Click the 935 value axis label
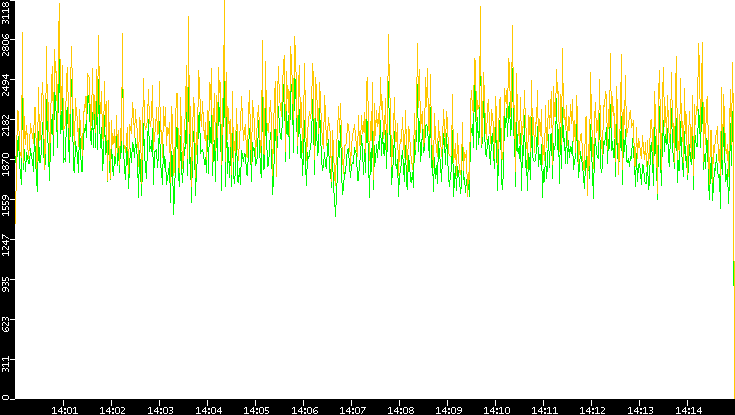735x415 pixels. click(x=6, y=285)
